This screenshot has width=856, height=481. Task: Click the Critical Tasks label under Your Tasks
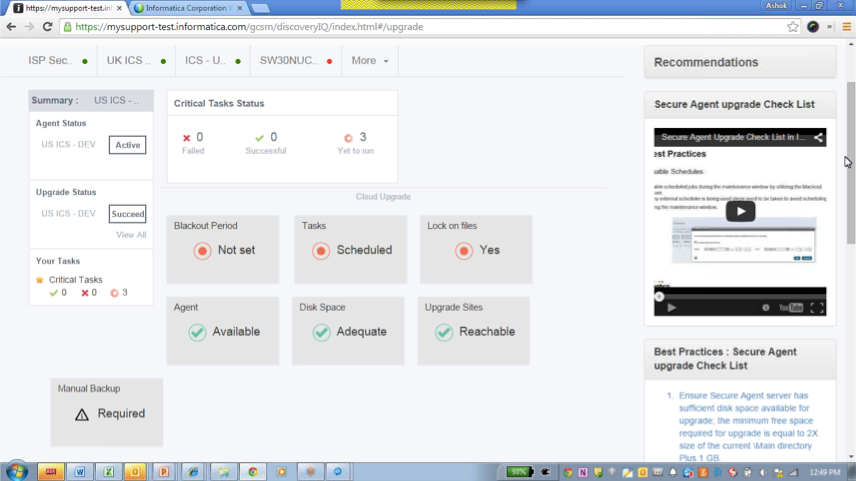coord(75,280)
